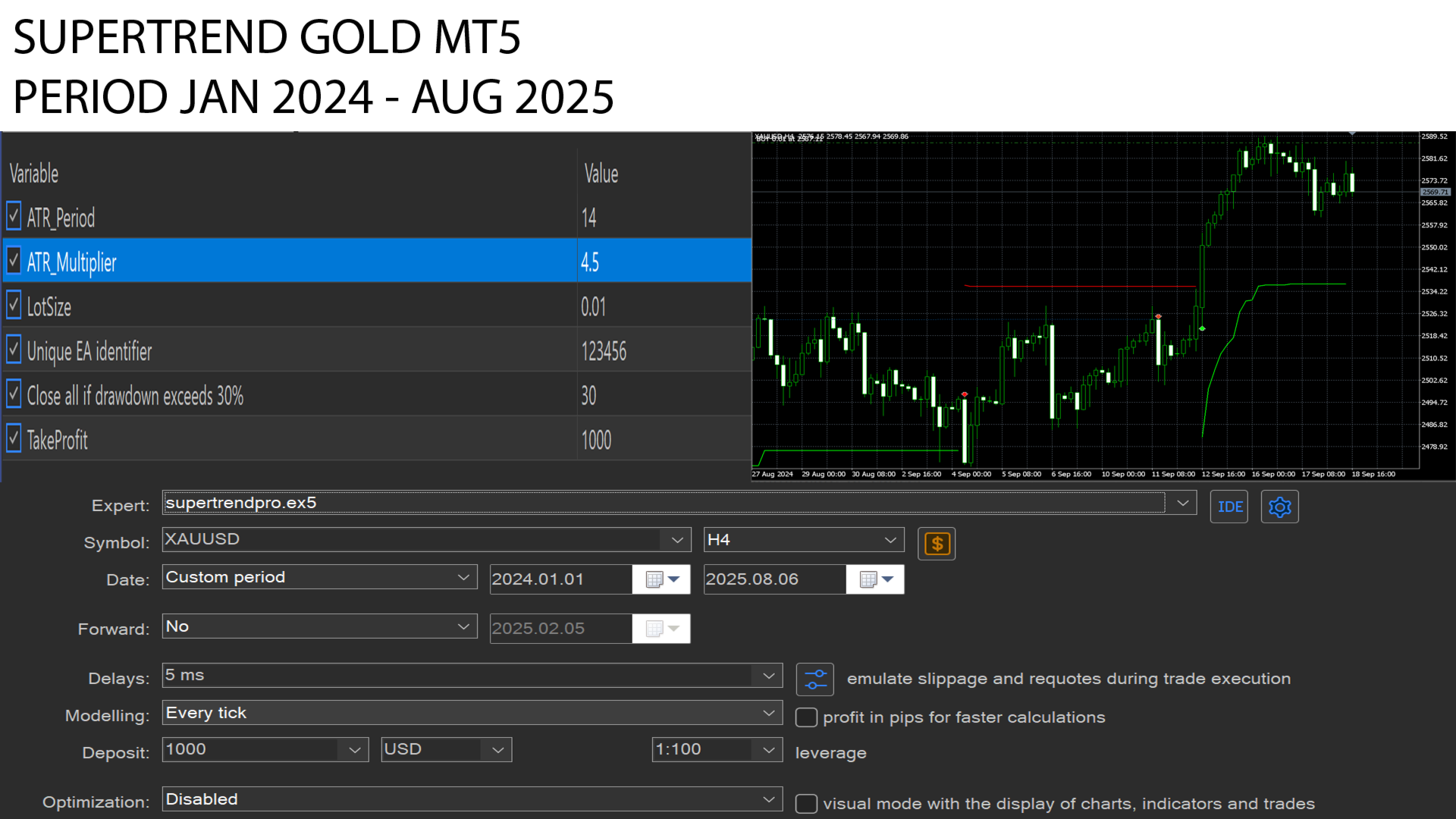Image resolution: width=1456 pixels, height=819 pixels.
Task: Select the LotSize row label
Action: pos(49,307)
